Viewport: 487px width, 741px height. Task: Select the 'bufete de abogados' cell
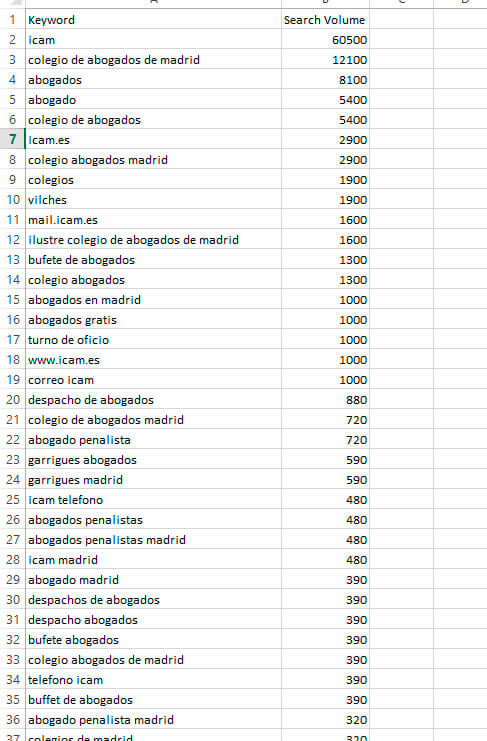153,260
